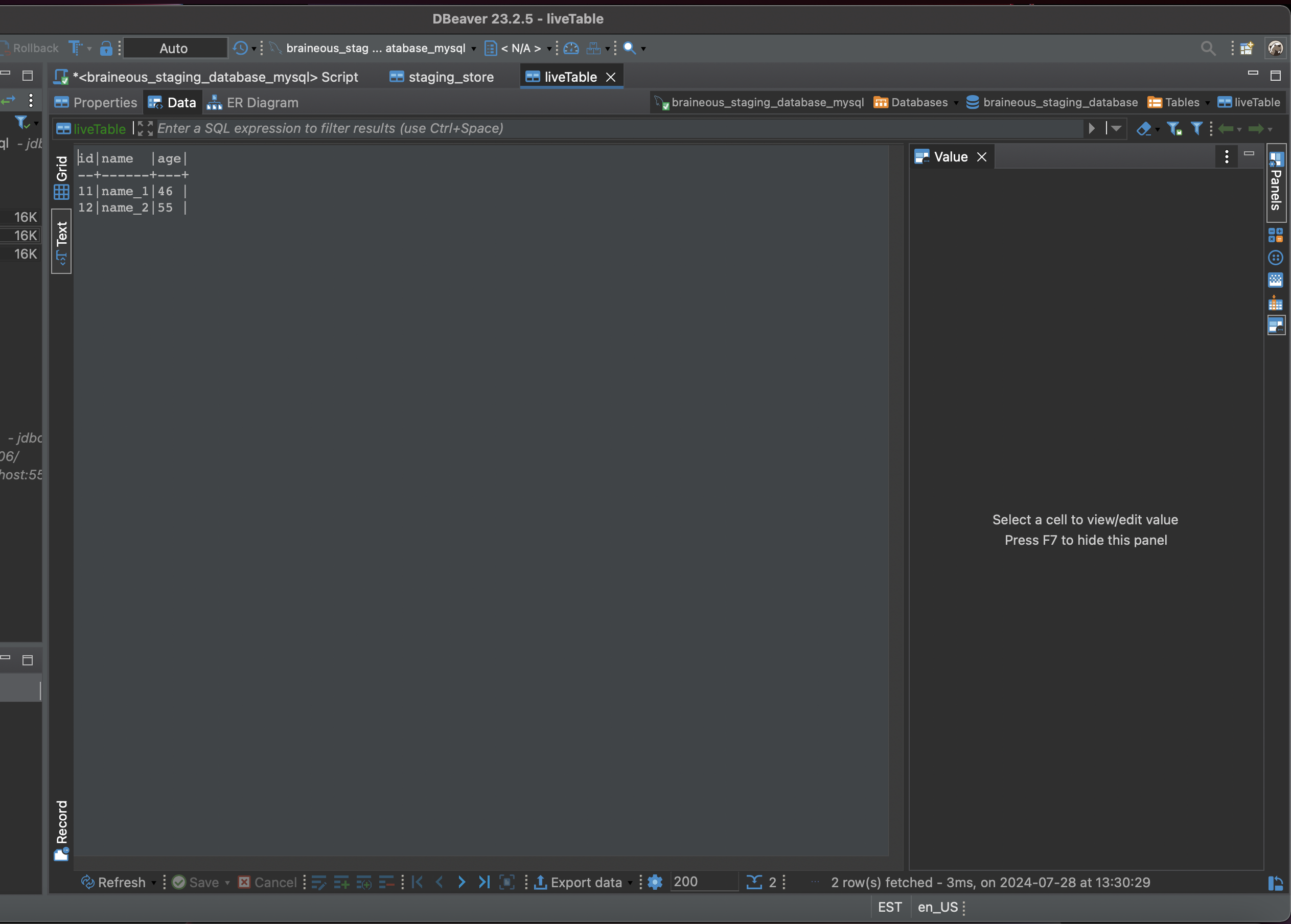
Task: Expand the navigator filter funnel dropdown
Action: pyautogui.click(x=36, y=123)
